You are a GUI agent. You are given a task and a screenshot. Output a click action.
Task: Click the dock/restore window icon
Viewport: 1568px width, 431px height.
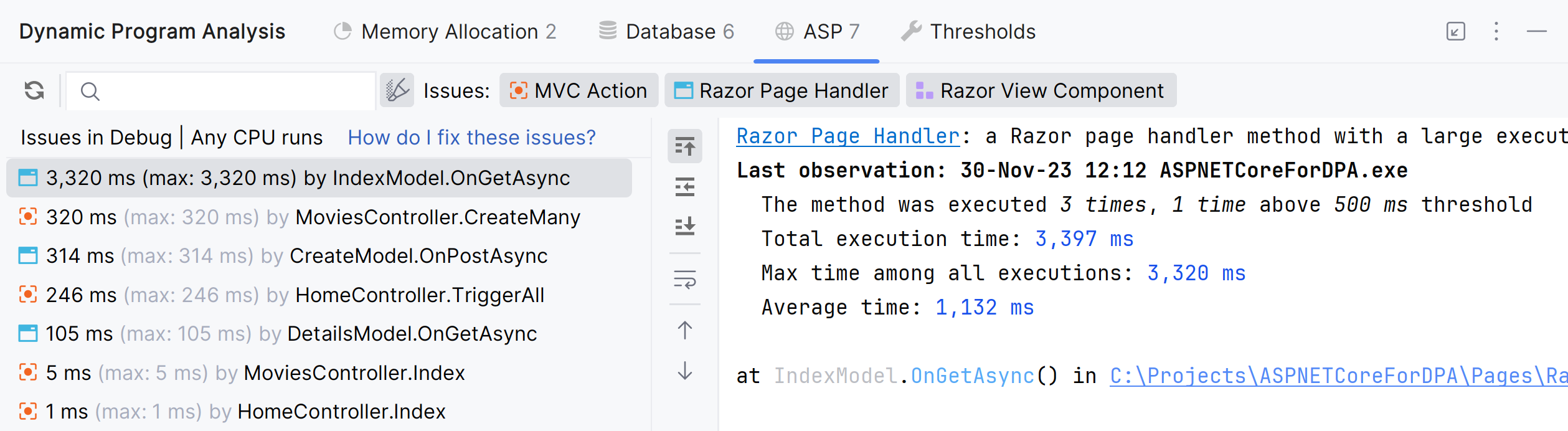1455,31
